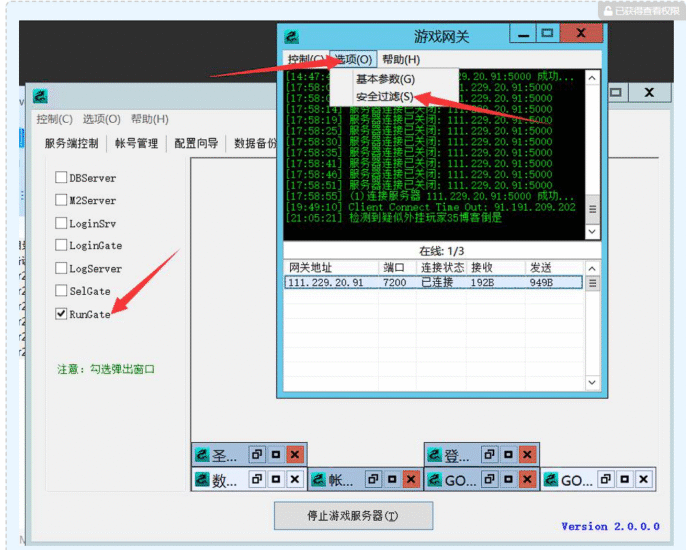Maximize the inactive white GO... minimized window
The height and width of the screenshot is (550, 686).
625,480
